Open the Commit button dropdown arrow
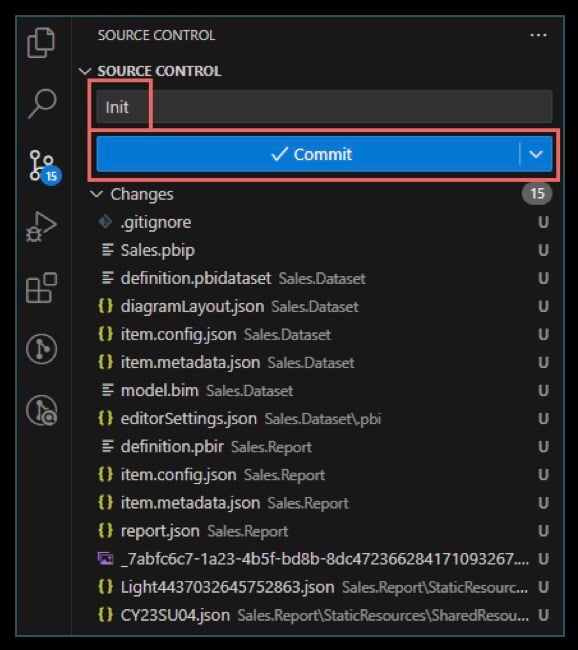The image size is (578, 650). pyautogui.click(x=536, y=154)
